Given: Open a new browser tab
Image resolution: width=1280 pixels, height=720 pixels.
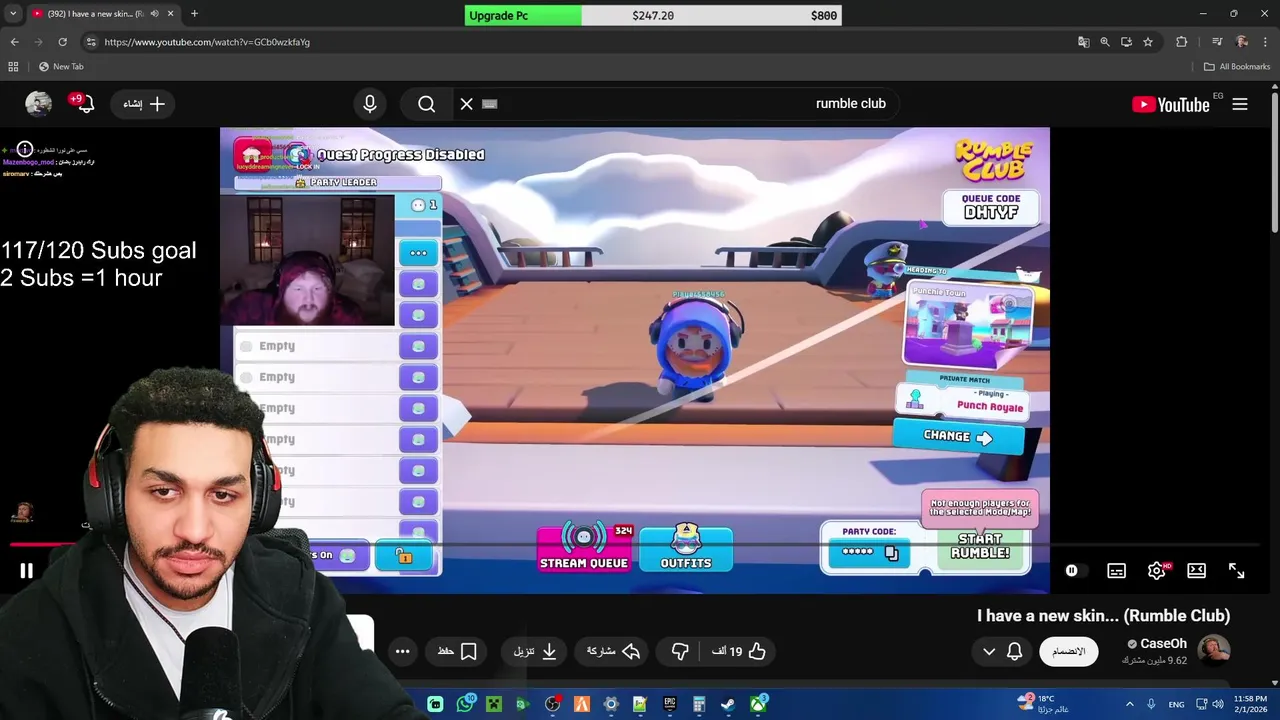Looking at the screenshot, I should (194, 14).
